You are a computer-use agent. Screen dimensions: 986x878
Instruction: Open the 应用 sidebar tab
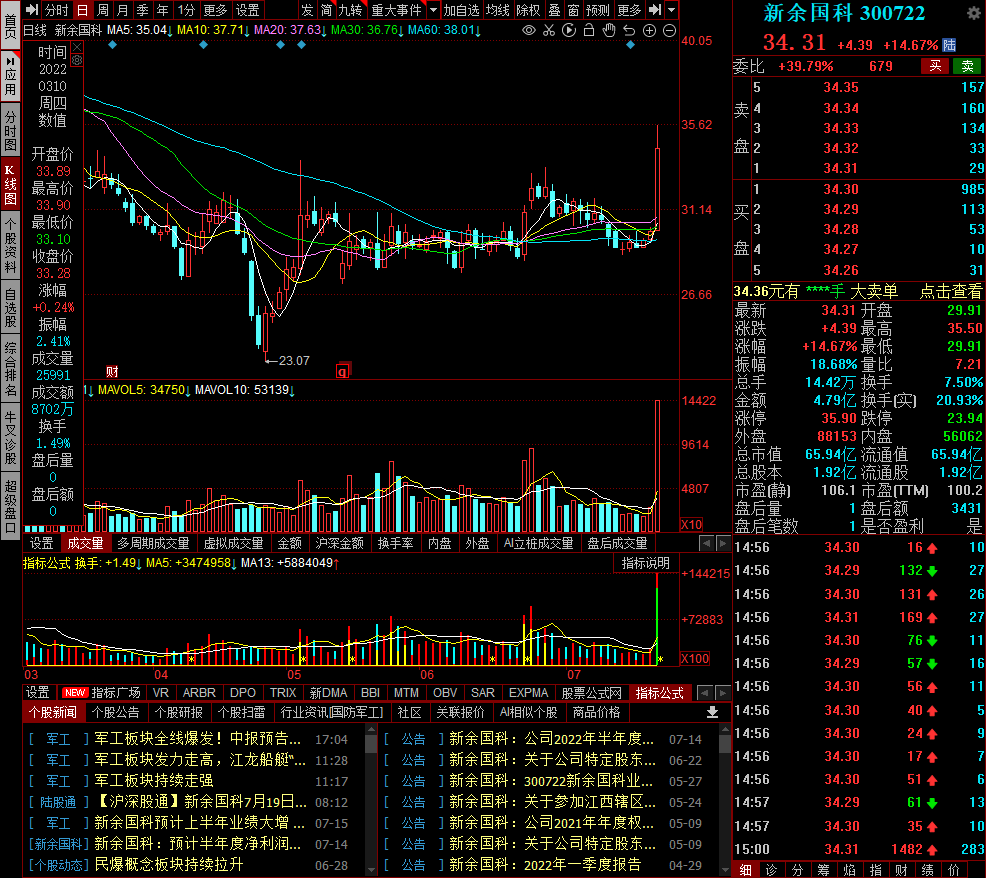[10, 77]
